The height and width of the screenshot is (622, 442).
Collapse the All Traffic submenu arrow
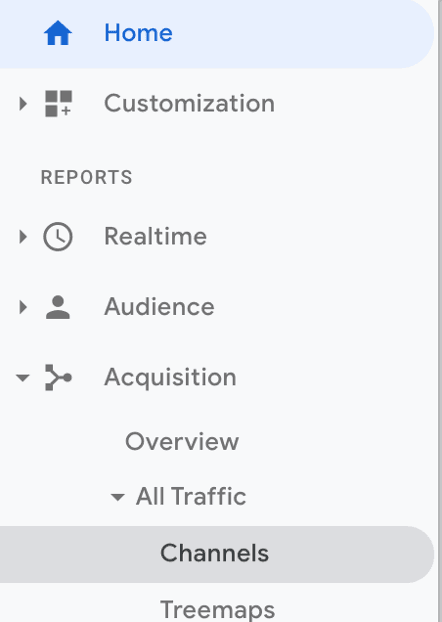[117, 497]
